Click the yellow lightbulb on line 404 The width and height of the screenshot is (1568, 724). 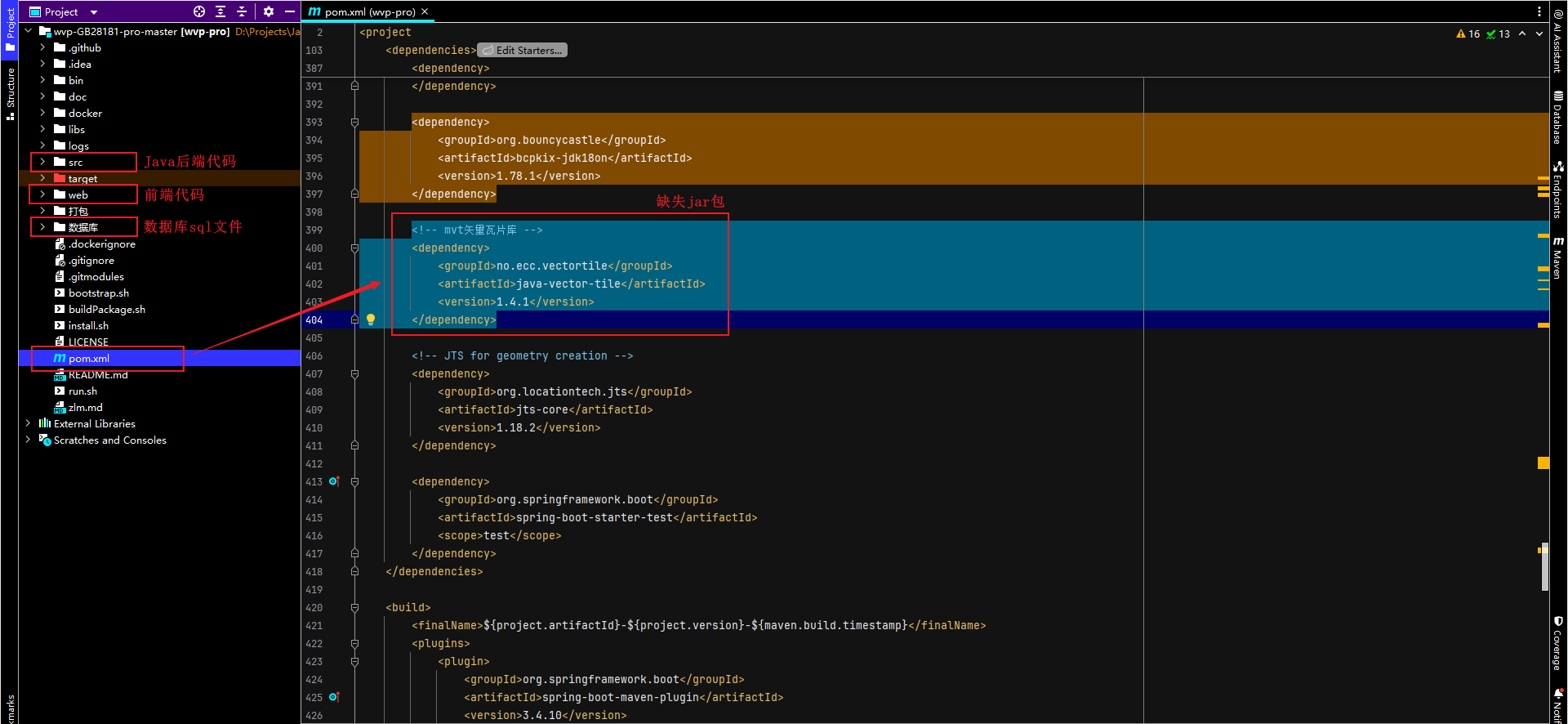click(371, 320)
